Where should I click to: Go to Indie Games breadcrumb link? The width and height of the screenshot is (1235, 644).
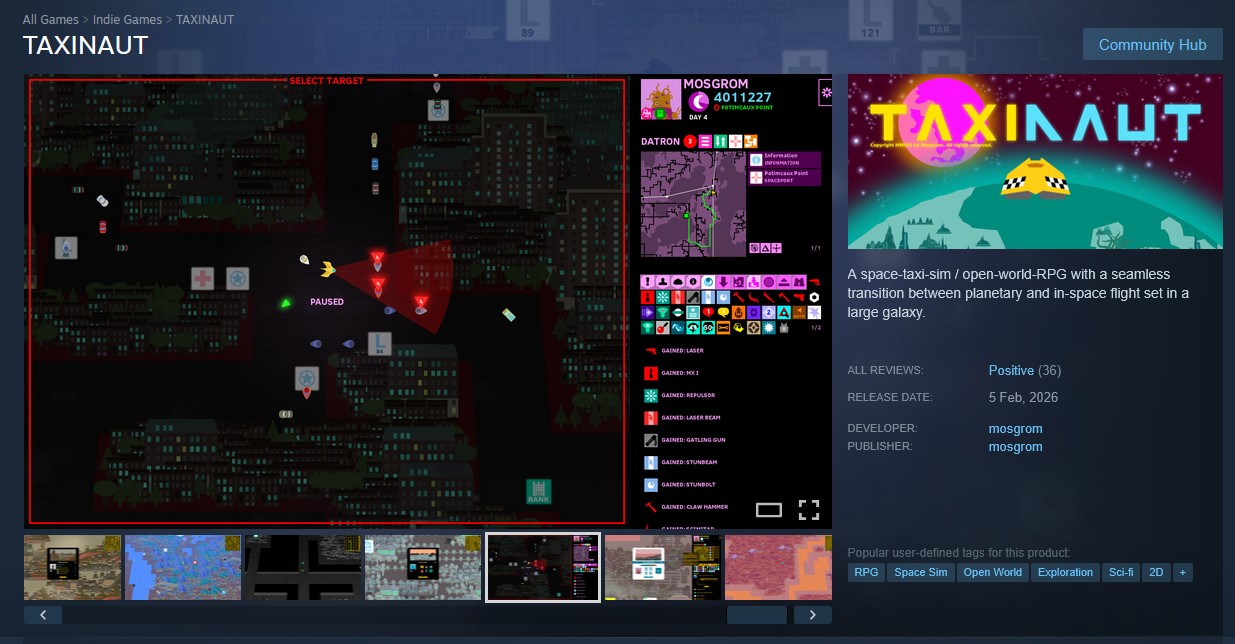128,19
